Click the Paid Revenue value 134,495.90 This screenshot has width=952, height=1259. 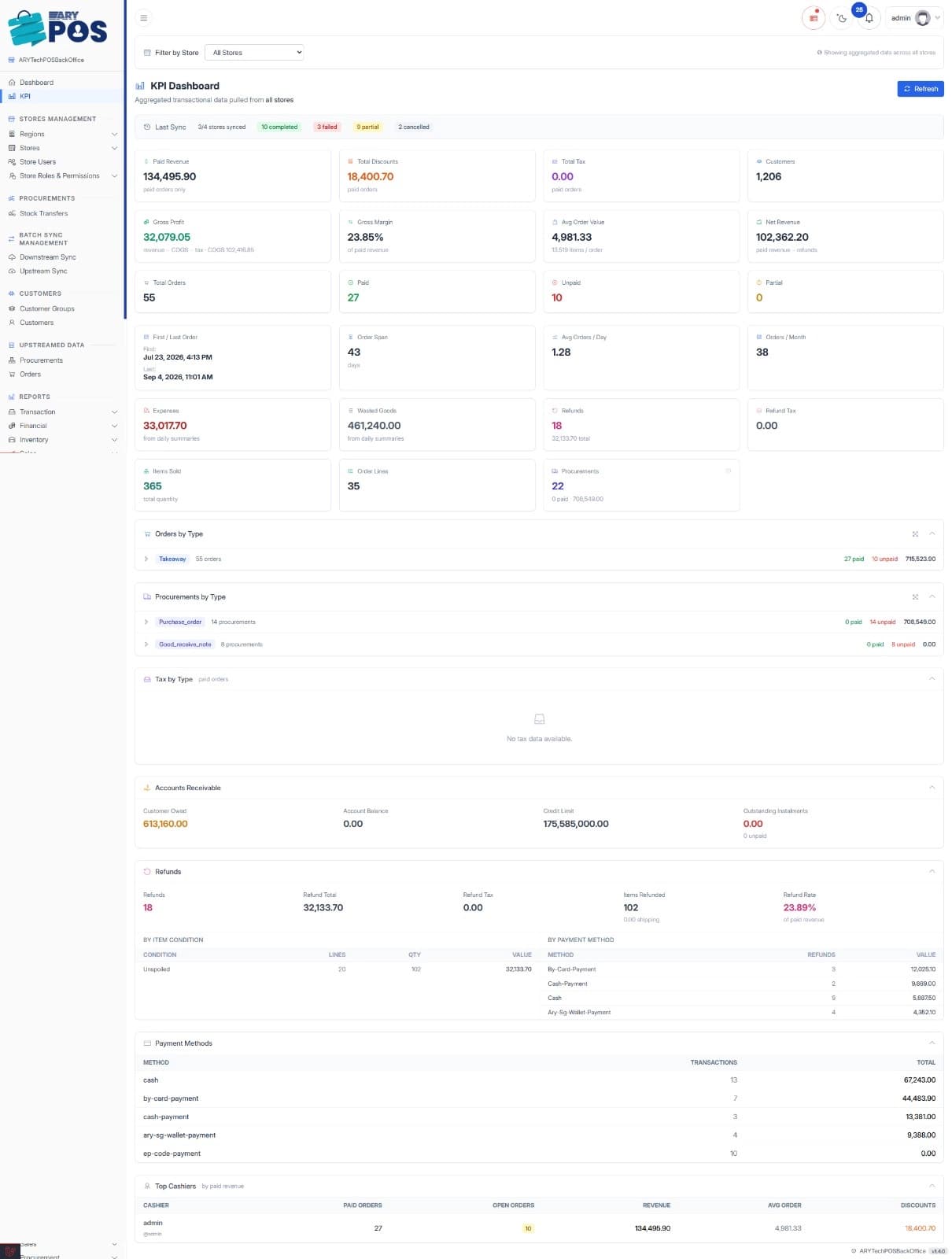169,176
